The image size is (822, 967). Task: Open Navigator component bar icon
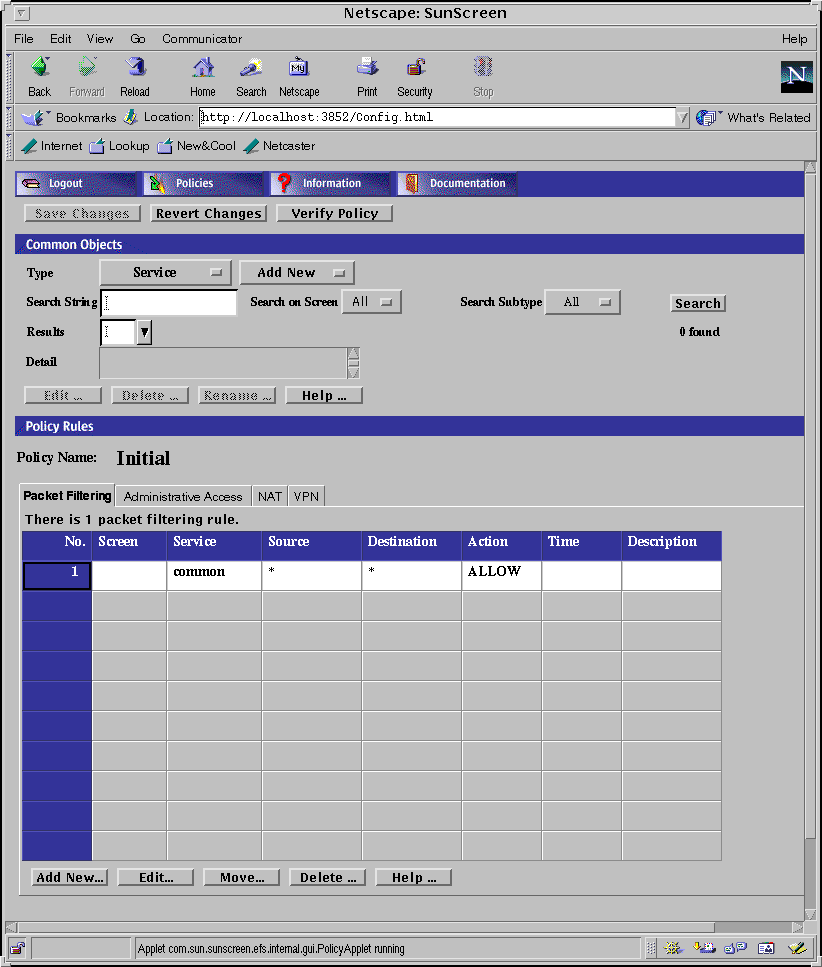(673, 948)
